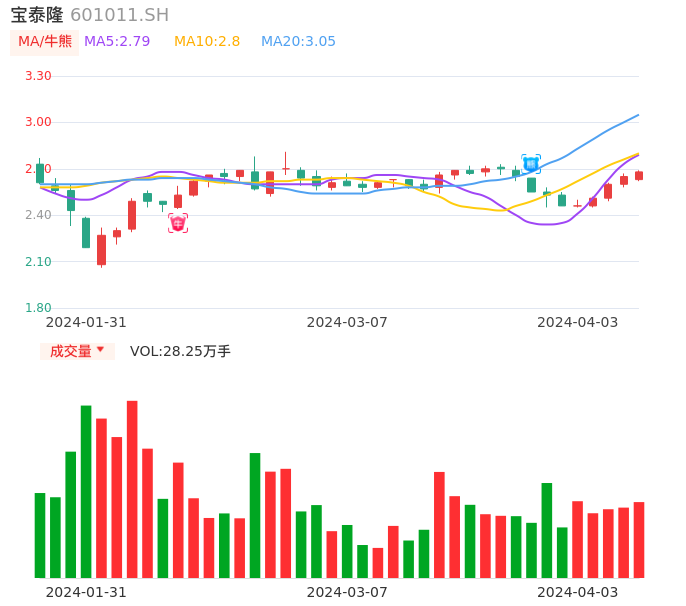Click the pink bull signal marker
686x606 pixels.
178,223
